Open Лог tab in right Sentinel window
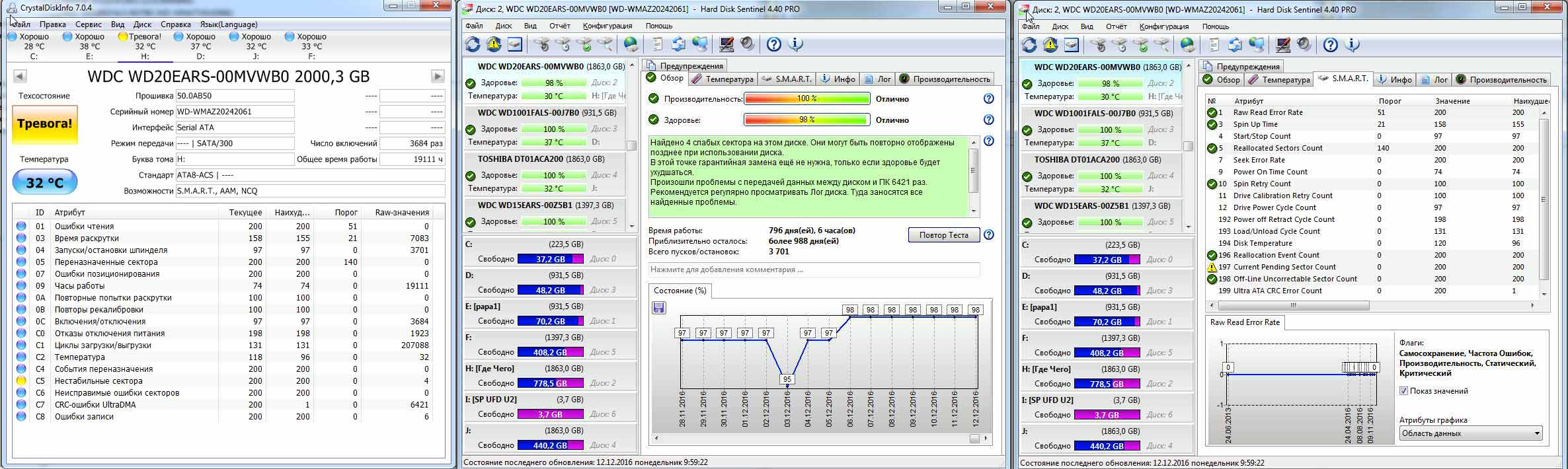1568x469 pixels. [x=1433, y=79]
